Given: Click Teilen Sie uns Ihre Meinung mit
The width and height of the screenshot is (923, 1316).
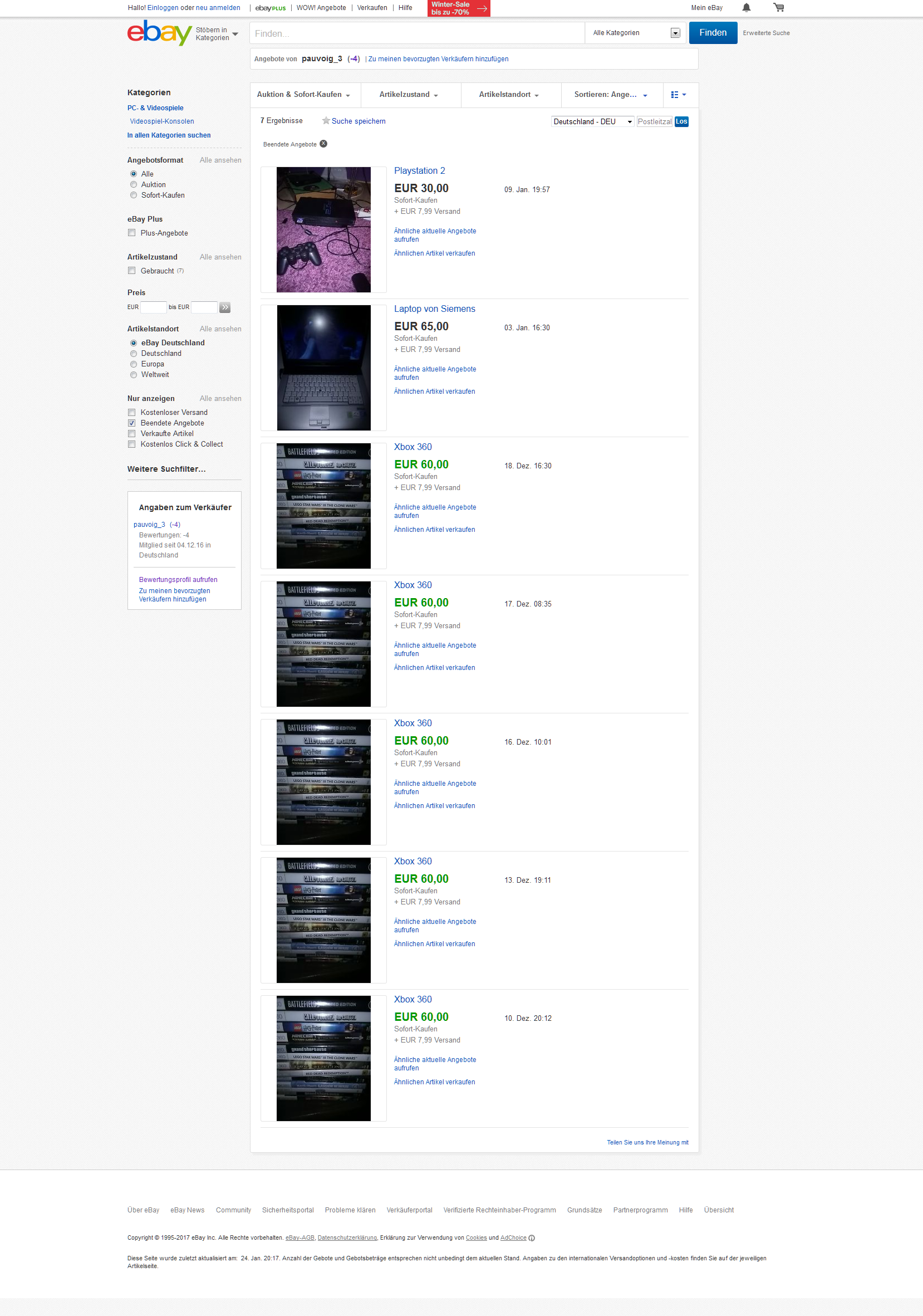Looking at the screenshot, I should click(647, 1142).
